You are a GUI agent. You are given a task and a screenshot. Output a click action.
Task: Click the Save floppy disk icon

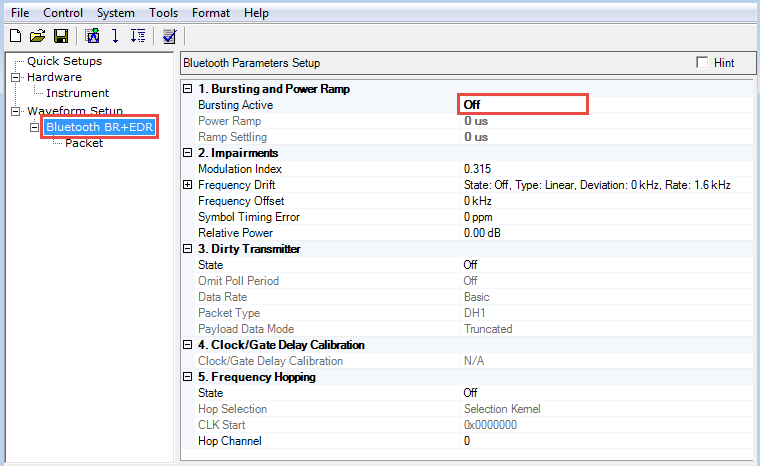[60, 37]
